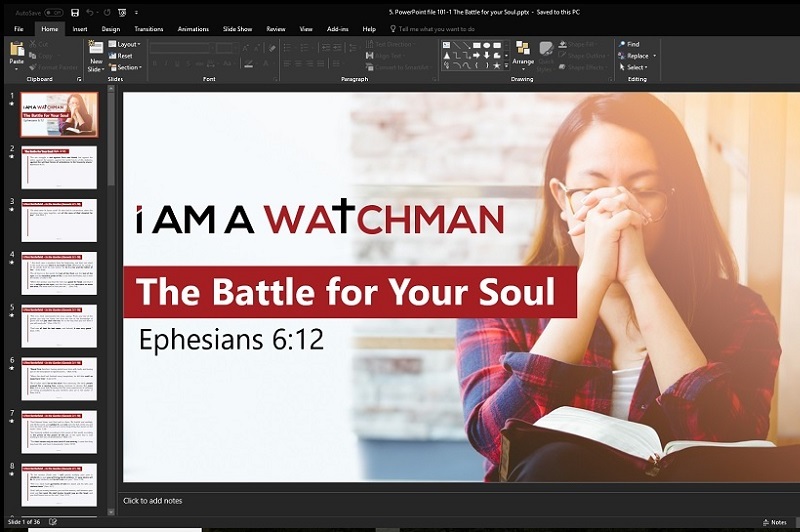Click the spell check icon in the status bar
Image resolution: width=800 pixels, height=532 pixels.
[x=53, y=522]
